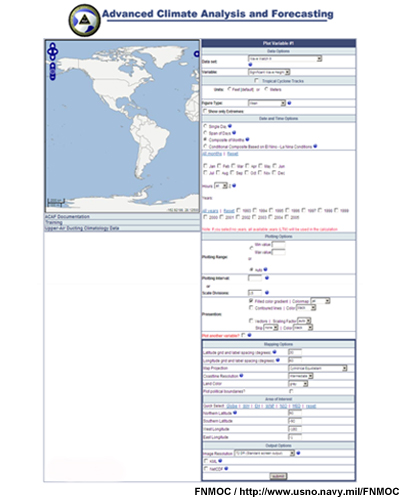Pan the map north with the up arrow
Viewport: 400px width, 500px height.
[53, 46]
